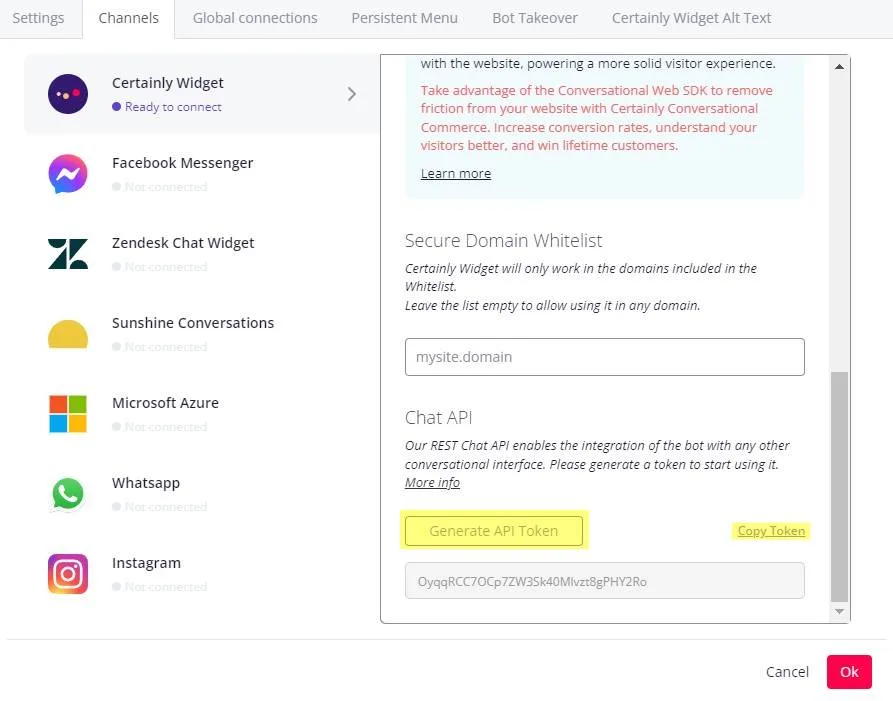Click the scrollbar down arrow in panel
This screenshot has width=893, height=701.
tap(839, 612)
